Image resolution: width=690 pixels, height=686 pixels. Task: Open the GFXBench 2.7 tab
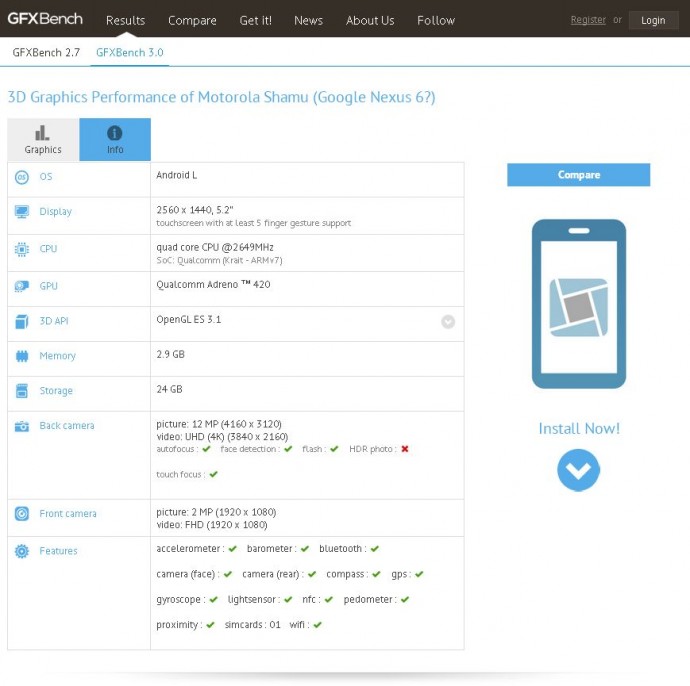tap(46, 52)
